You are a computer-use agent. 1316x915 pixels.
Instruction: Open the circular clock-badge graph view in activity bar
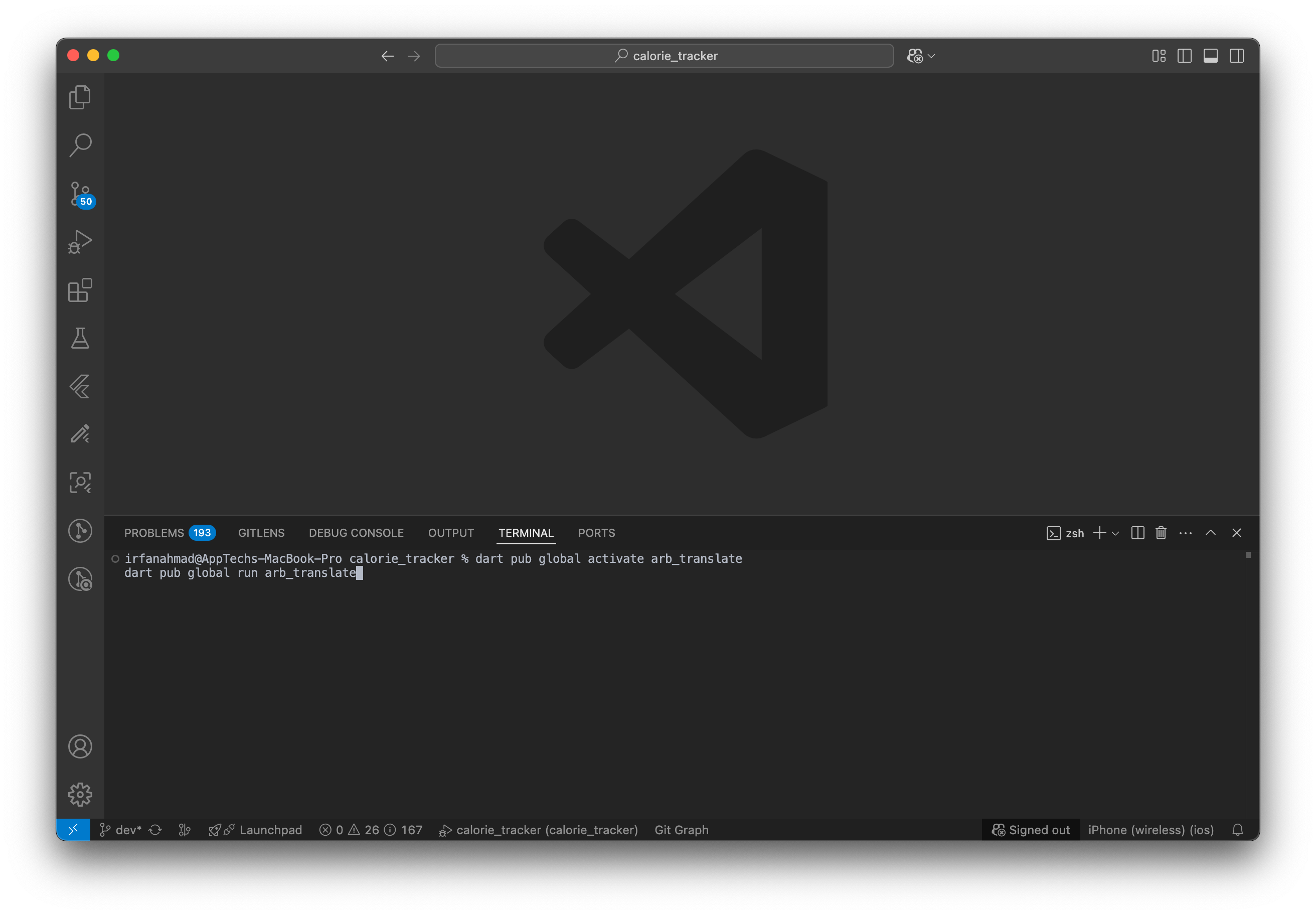[x=80, y=579]
